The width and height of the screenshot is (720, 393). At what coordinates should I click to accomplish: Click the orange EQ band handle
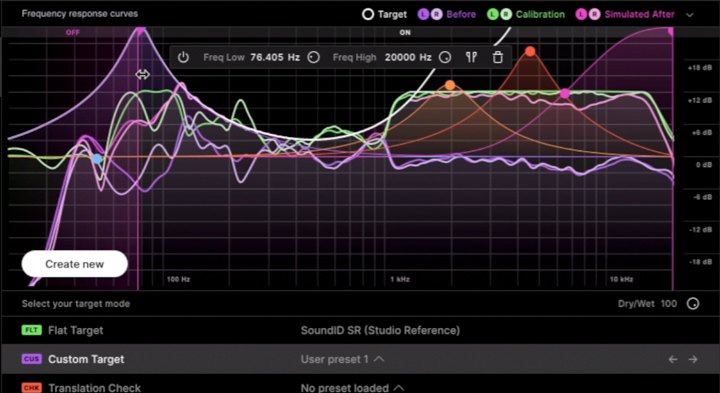[450, 85]
